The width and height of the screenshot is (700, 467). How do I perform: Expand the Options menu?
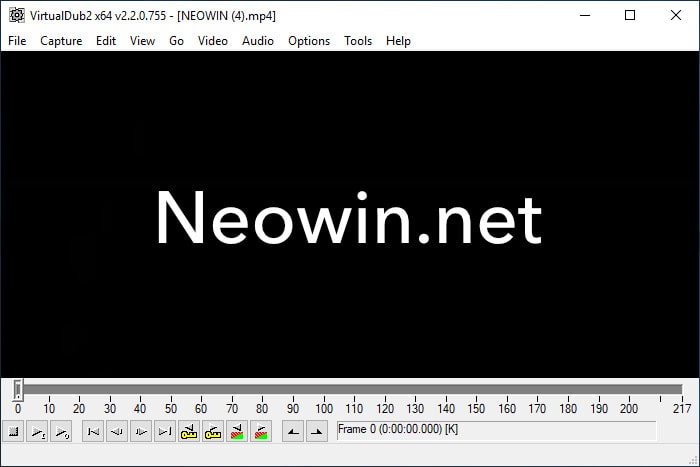click(309, 41)
